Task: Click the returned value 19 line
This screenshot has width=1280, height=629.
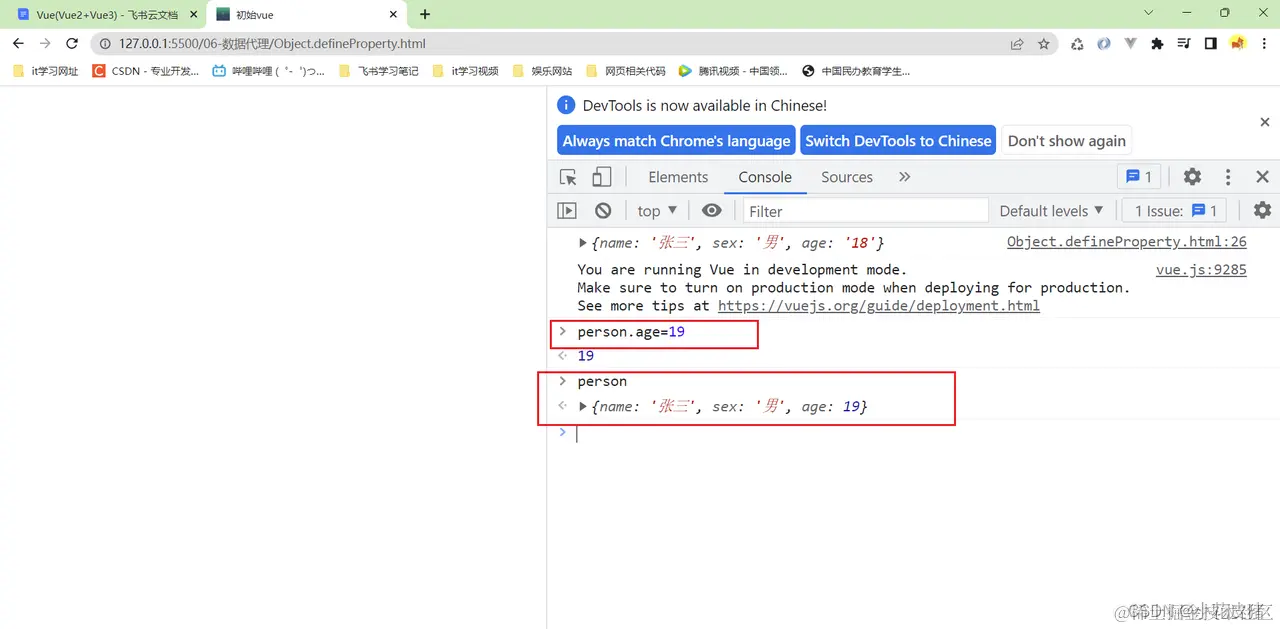Action: [x=586, y=356]
